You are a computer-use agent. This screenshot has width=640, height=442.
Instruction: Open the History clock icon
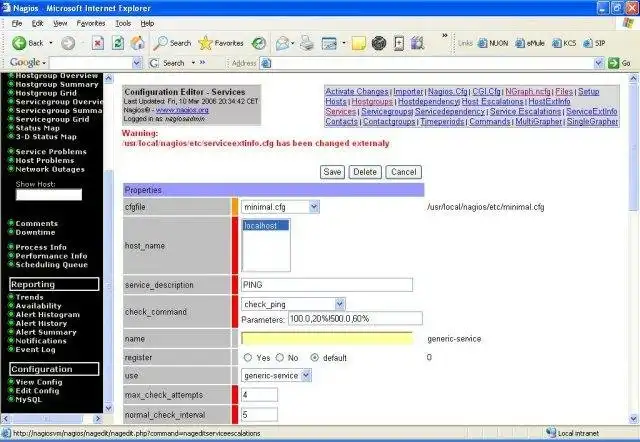pos(259,43)
